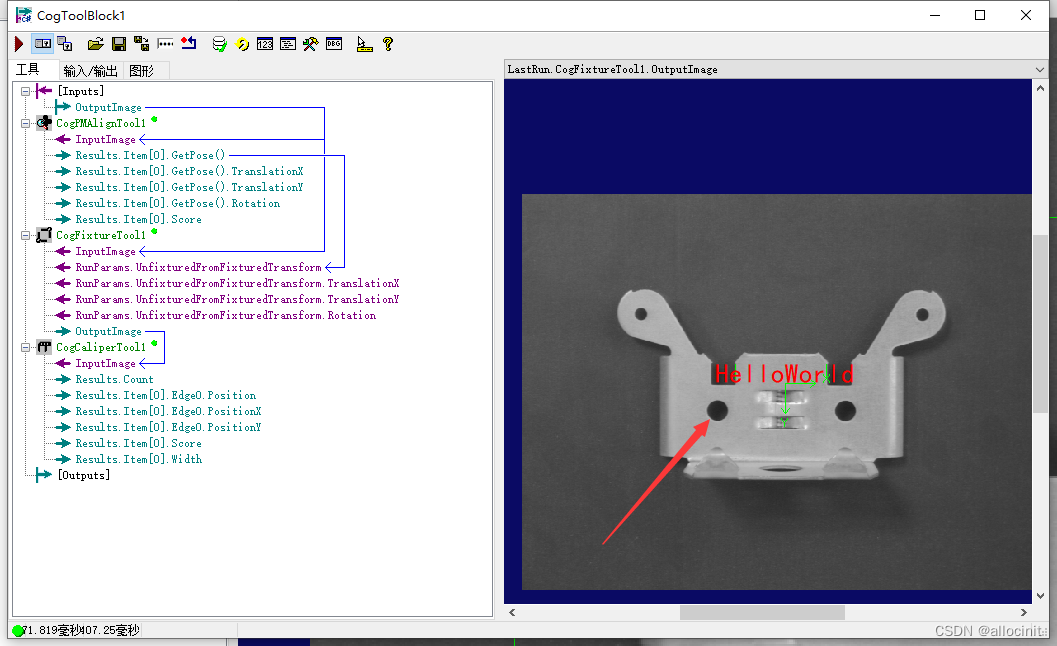Collapse the [Inputs] tree node
Viewport: 1057px width, 646px height.
click(26, 91)
